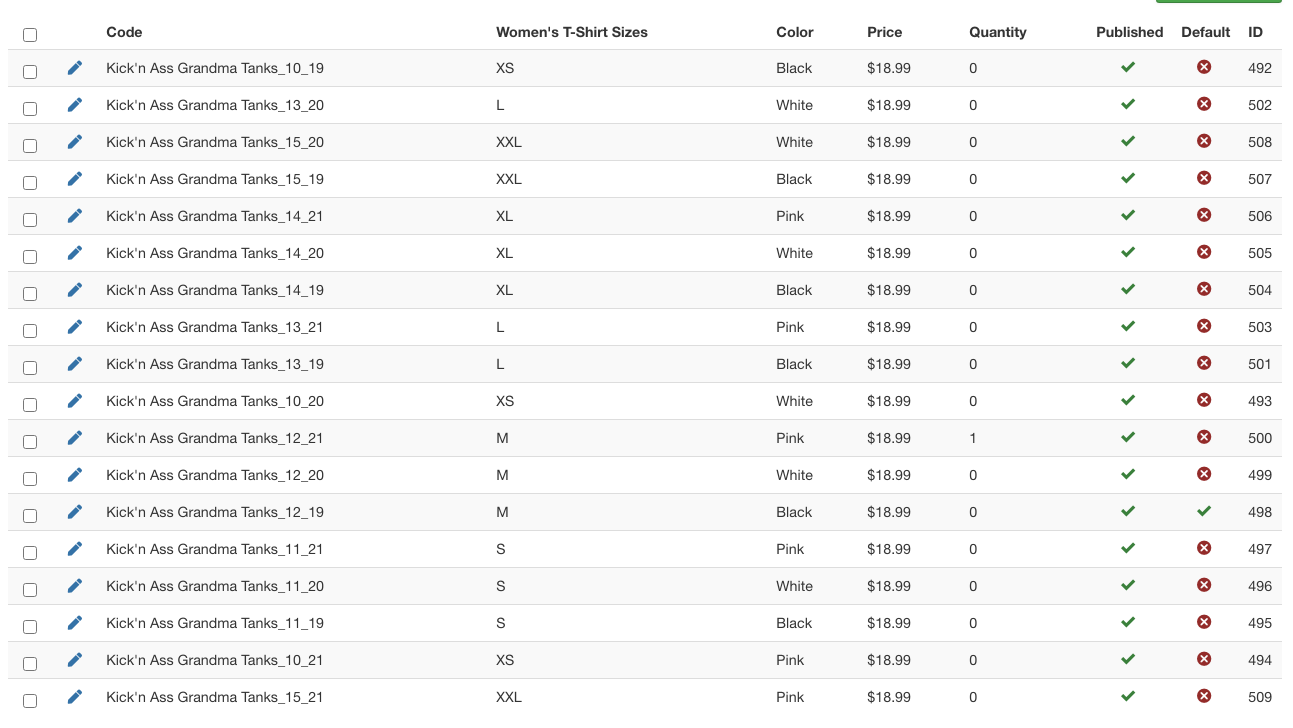The height and width of the screenshot is (728, 1293).
Task: Set Tanks_14_19 as default via red X
Action: pyautogui.click(x=1204, y=290)
